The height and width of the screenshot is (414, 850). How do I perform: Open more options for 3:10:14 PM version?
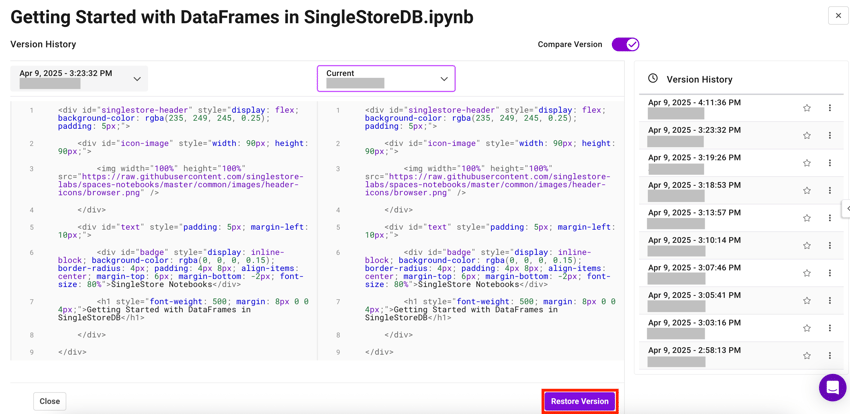pyautogui.click(x=829, y=245)
